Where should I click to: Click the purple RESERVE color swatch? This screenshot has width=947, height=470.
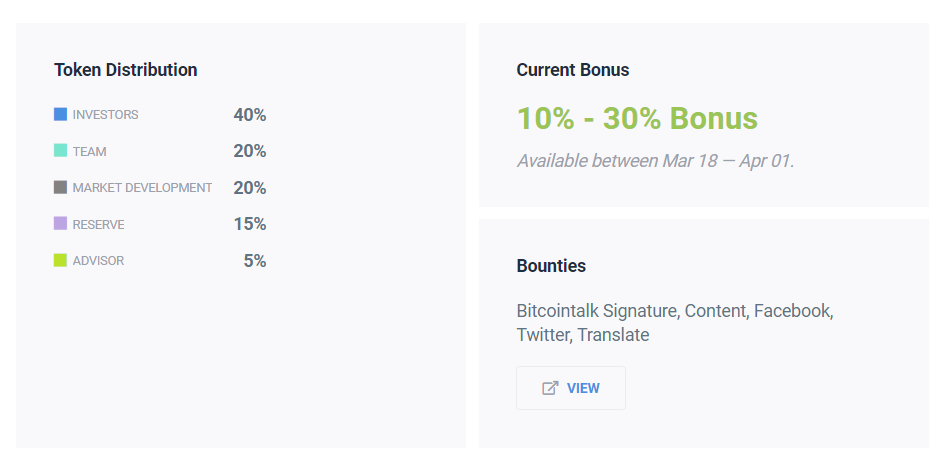(60, 224)
